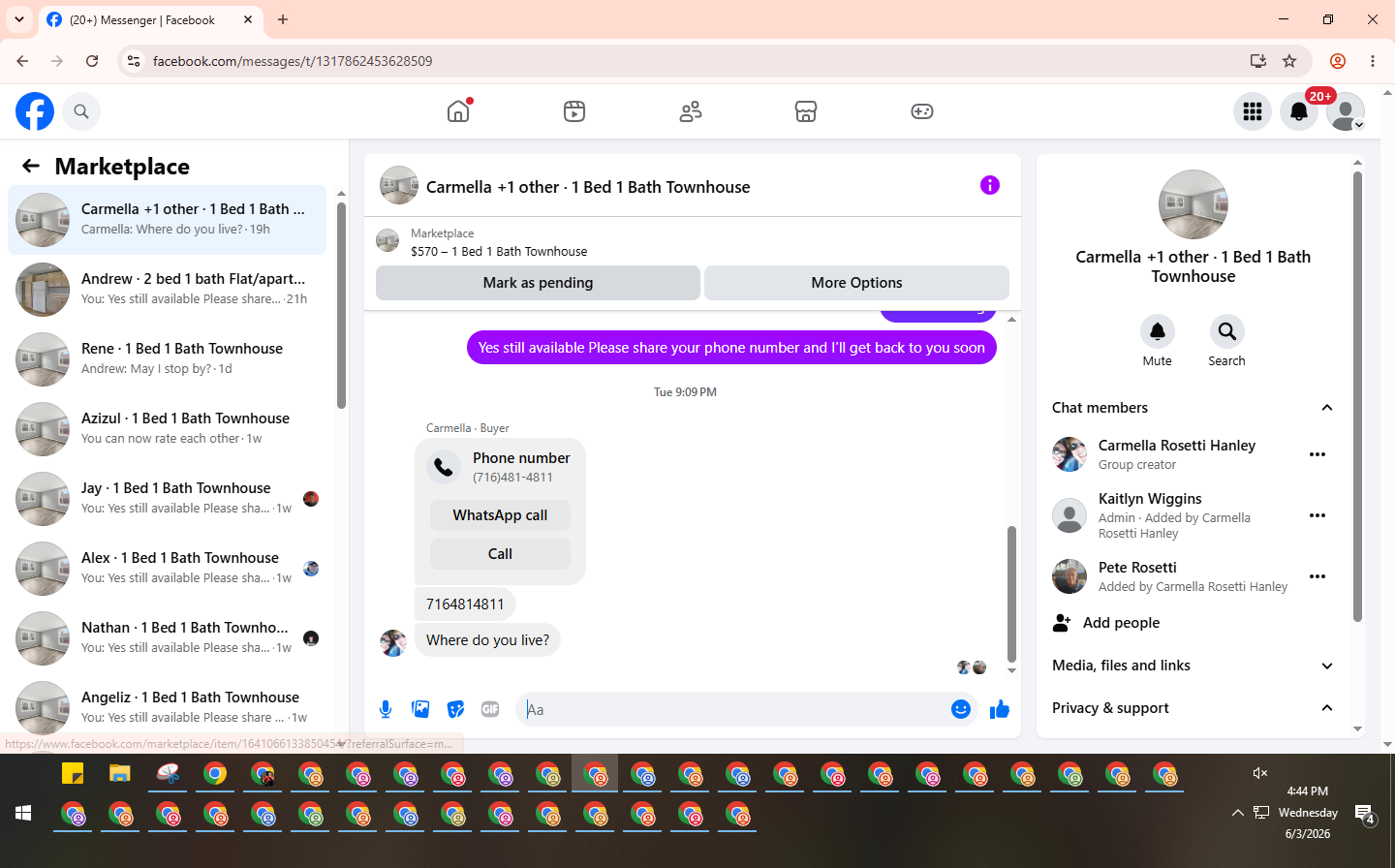
Task: Choose a sticker via the sticker icon
Action: tap(455, 709)
